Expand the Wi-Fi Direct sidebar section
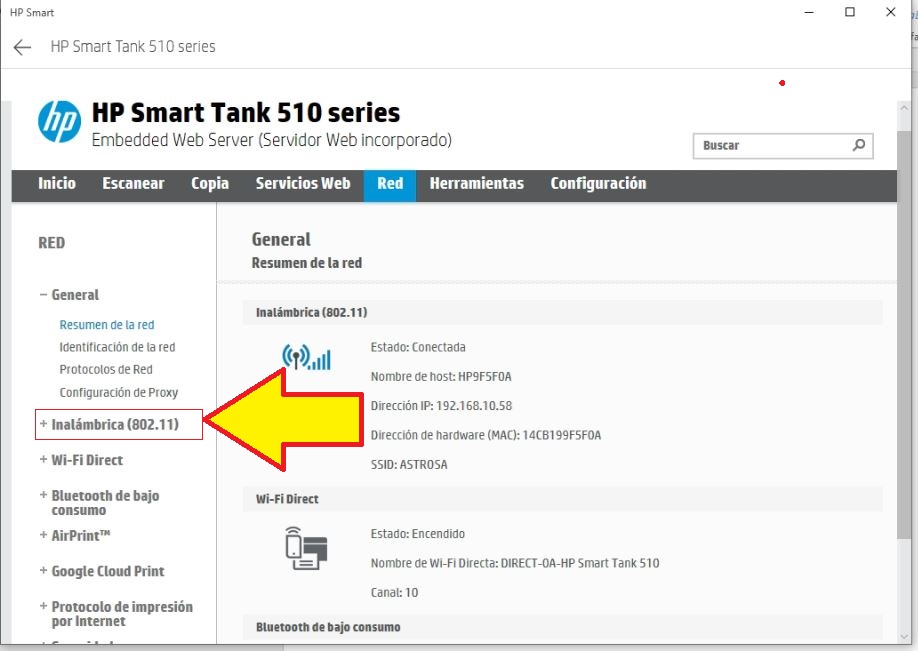918x651 pixels. click(86, 460)
